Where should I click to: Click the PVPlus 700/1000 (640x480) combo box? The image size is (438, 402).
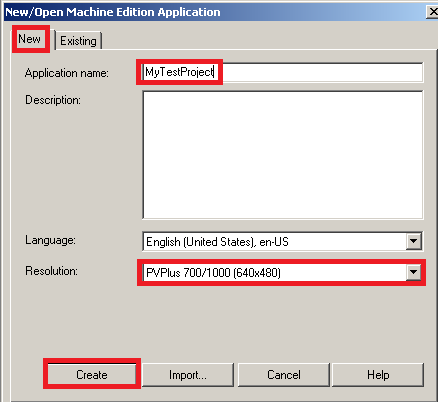click(x=282, y=273)
